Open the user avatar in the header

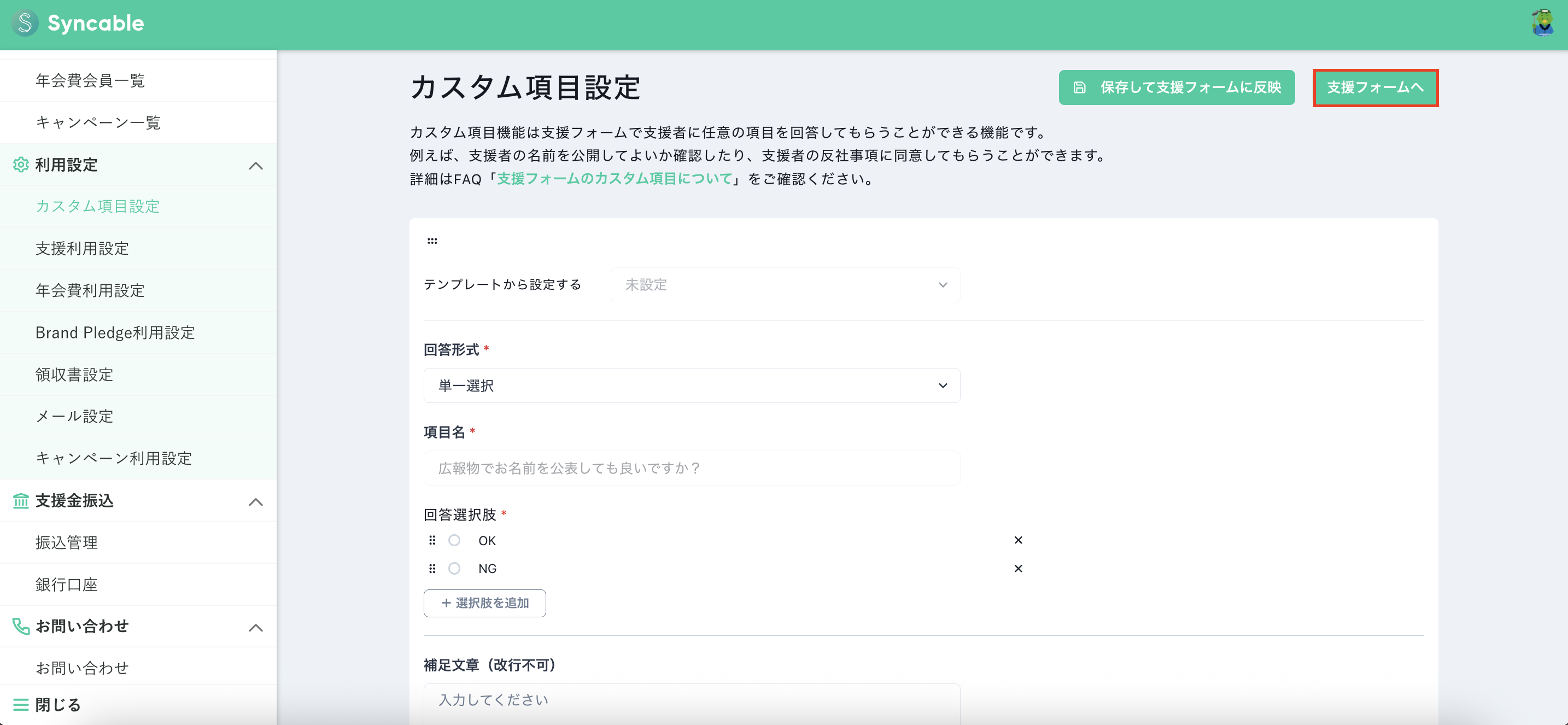coord(1542,24)
